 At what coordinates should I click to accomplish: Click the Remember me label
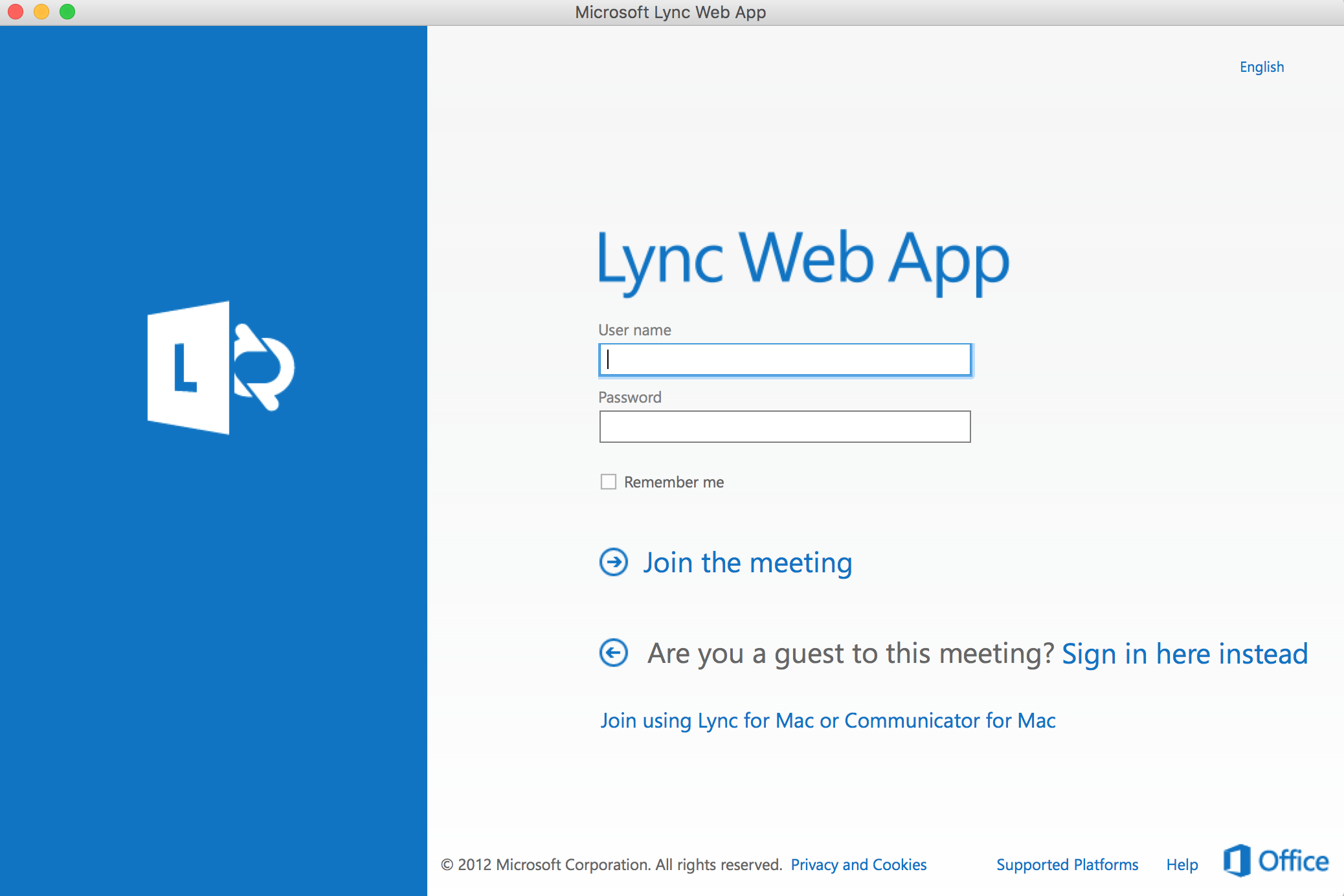(674, 482)
